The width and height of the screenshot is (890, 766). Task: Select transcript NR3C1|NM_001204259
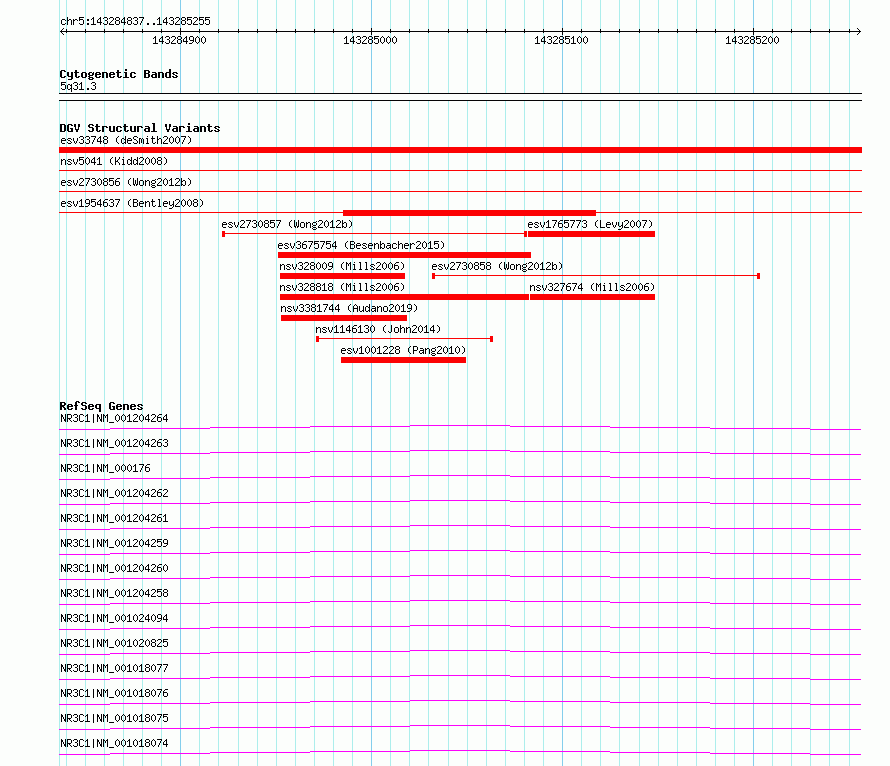114,543
